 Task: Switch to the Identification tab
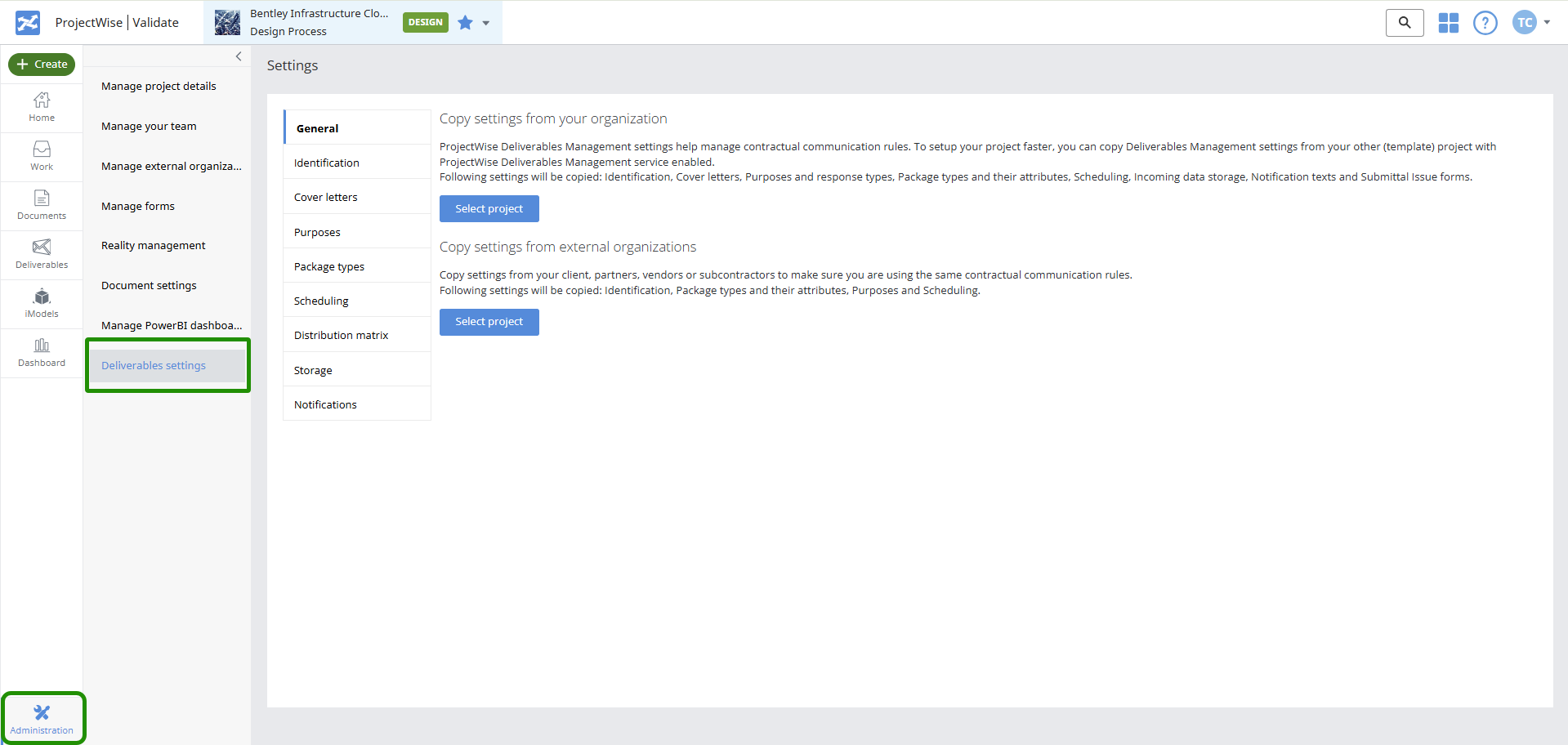[x=326, y=162]
